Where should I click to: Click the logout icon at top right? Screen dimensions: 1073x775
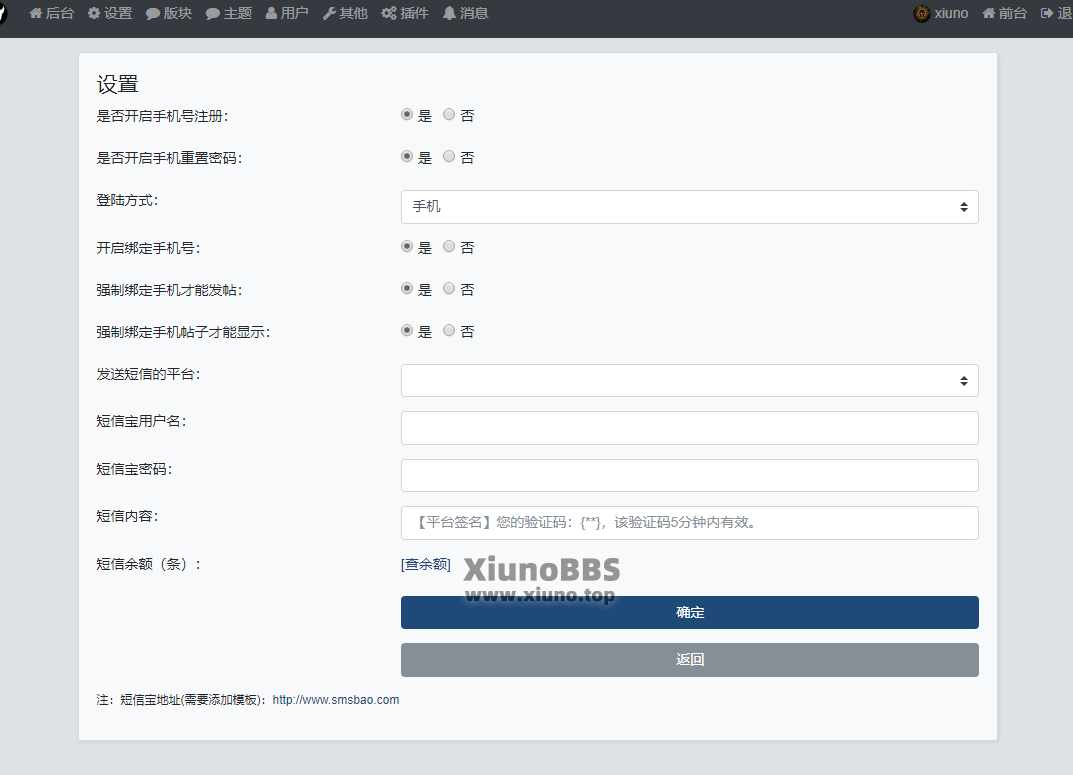coord(1047,13)
